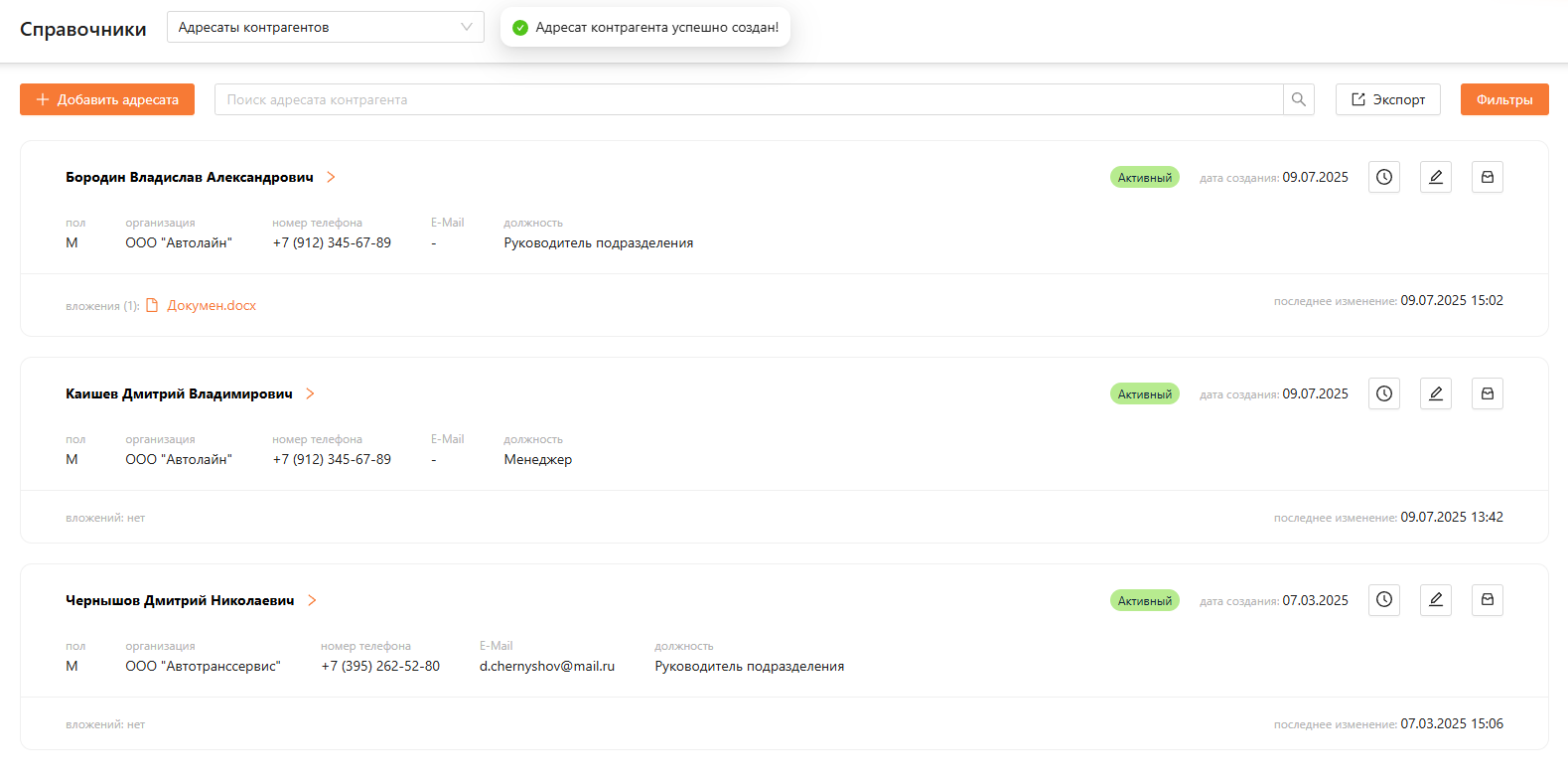Screen dimensions: 1568x783
Task: Open history for Чернышов Дмитрий Николаевич
Action: point(1383,600)
